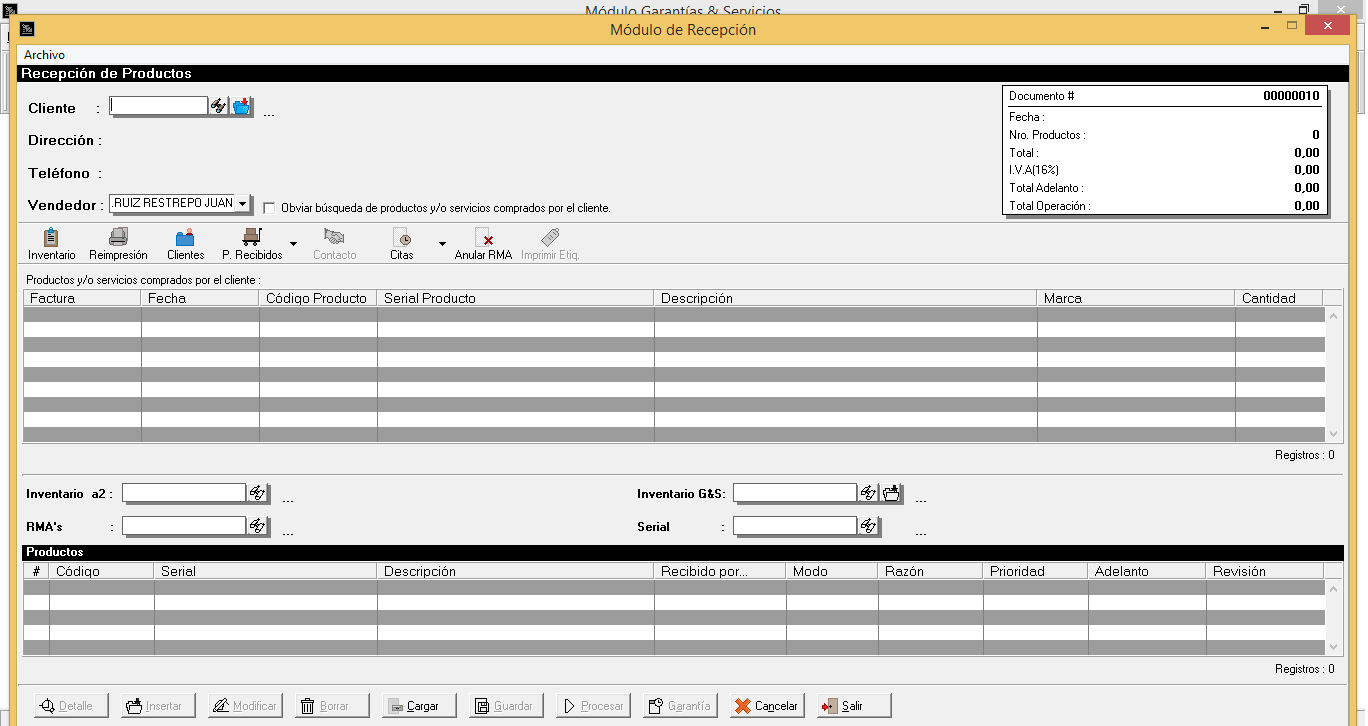
Task: Open the Citas calendar icon
Action: 401,238
